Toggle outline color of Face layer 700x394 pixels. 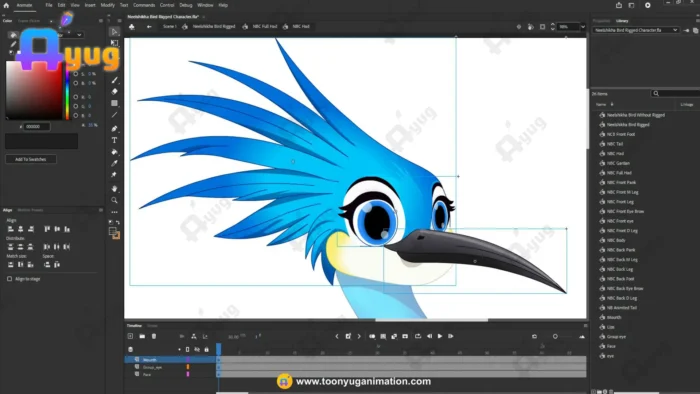coord(188,374)
